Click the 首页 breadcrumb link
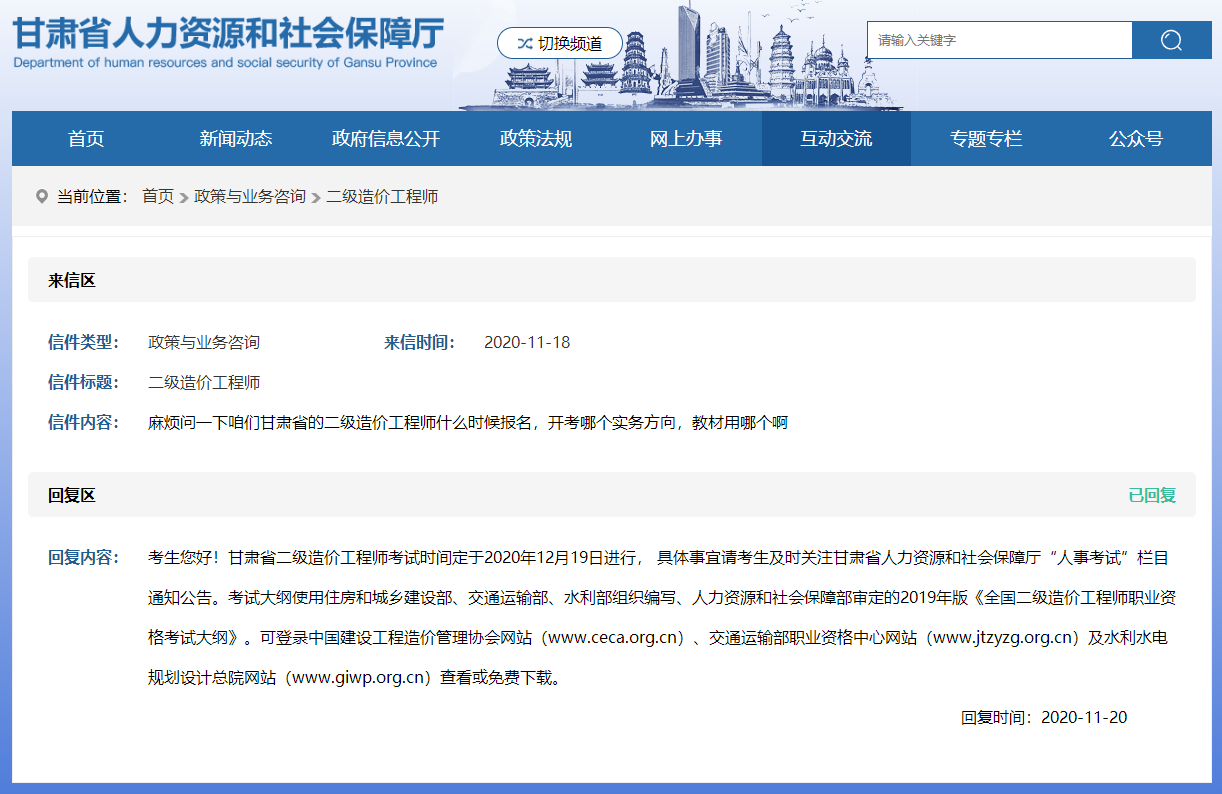Screen dimensions: 1222x794 pos(157,196)
